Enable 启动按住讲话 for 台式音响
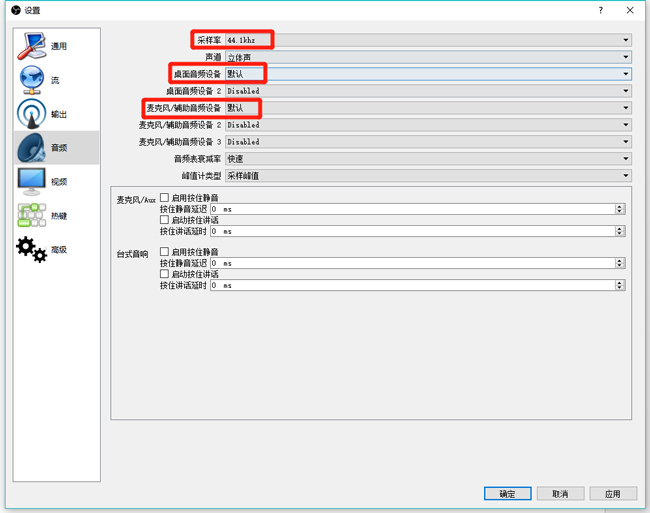The image size is (650, 513). pyautogui.click(x=164, y=274)
